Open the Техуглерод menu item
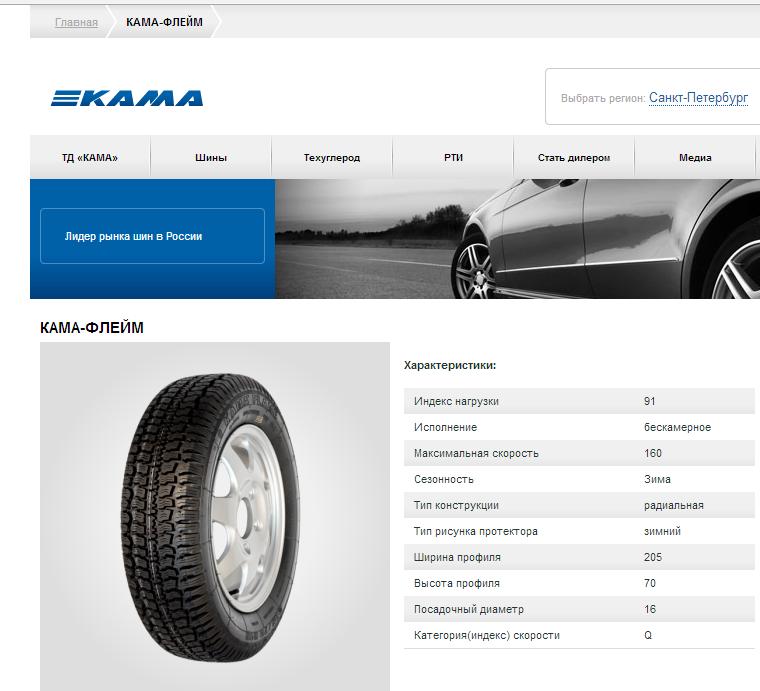This screenshot has height=691, width=760. click(332, 157)
